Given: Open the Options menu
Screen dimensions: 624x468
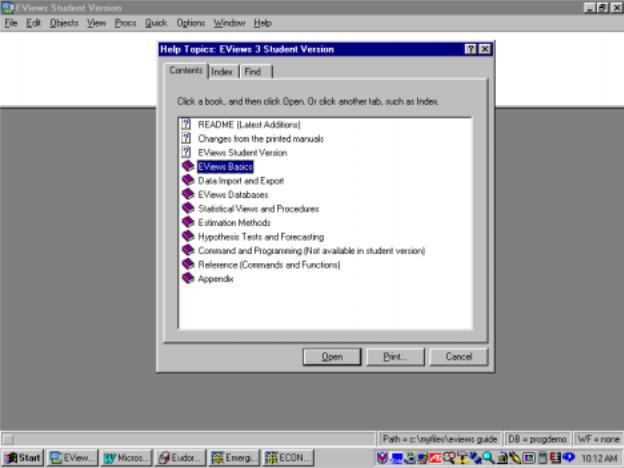Looking at the screenshot, I should pyautogui.click(x=191, y=23).
